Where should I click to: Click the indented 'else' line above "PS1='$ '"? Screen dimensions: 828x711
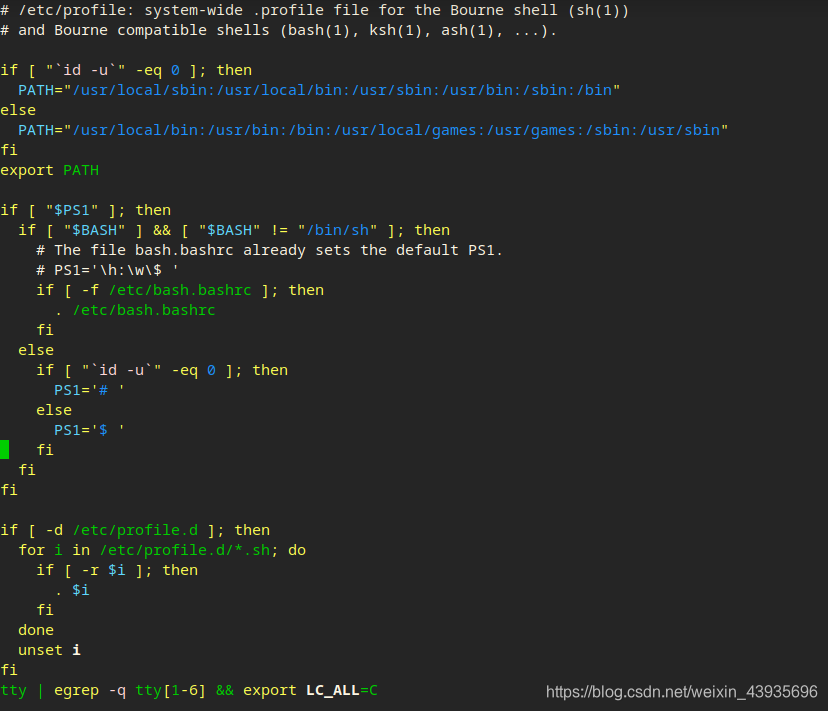[54, 410]
